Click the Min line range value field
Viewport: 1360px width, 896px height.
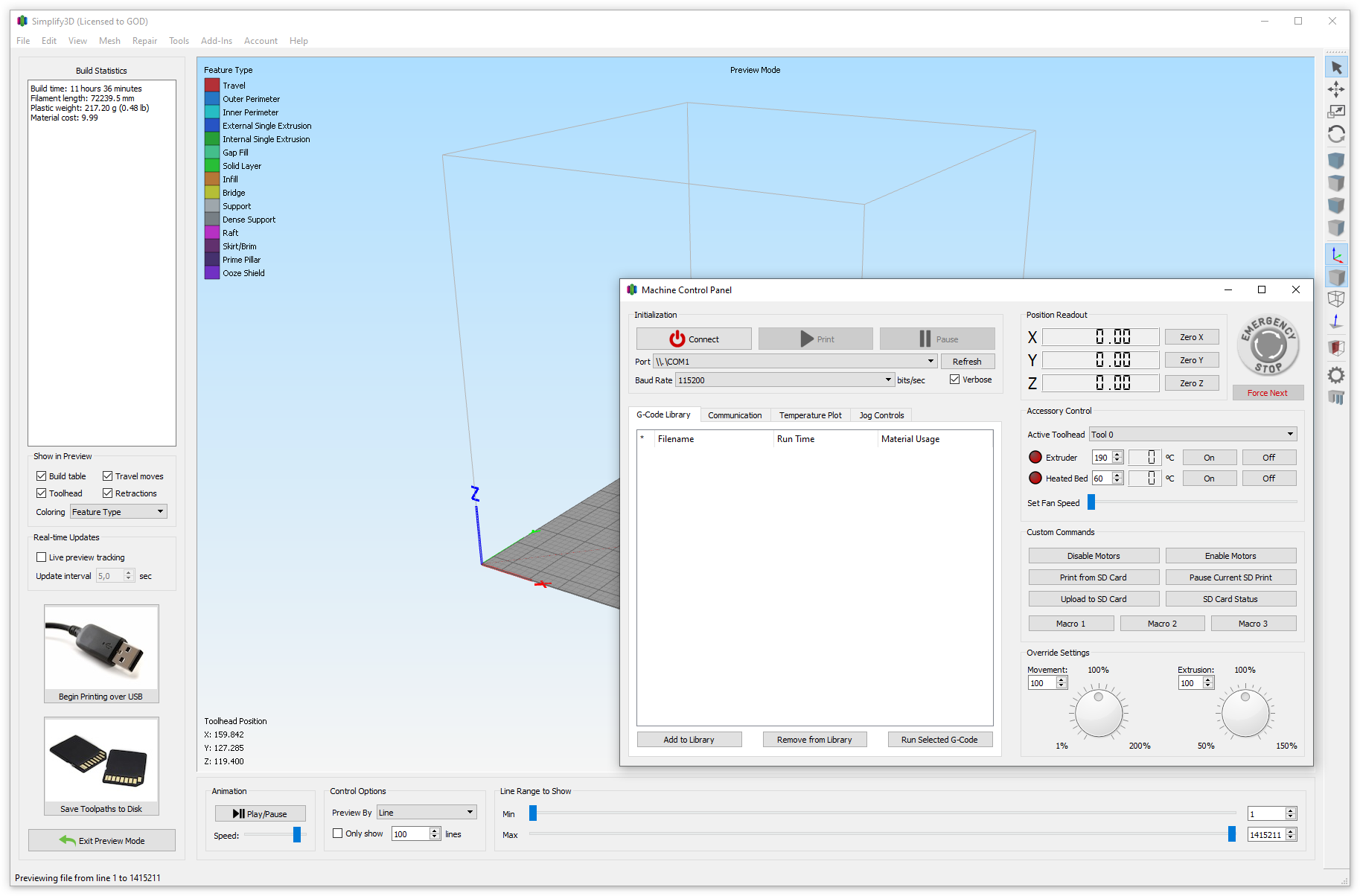(1267, 813)
